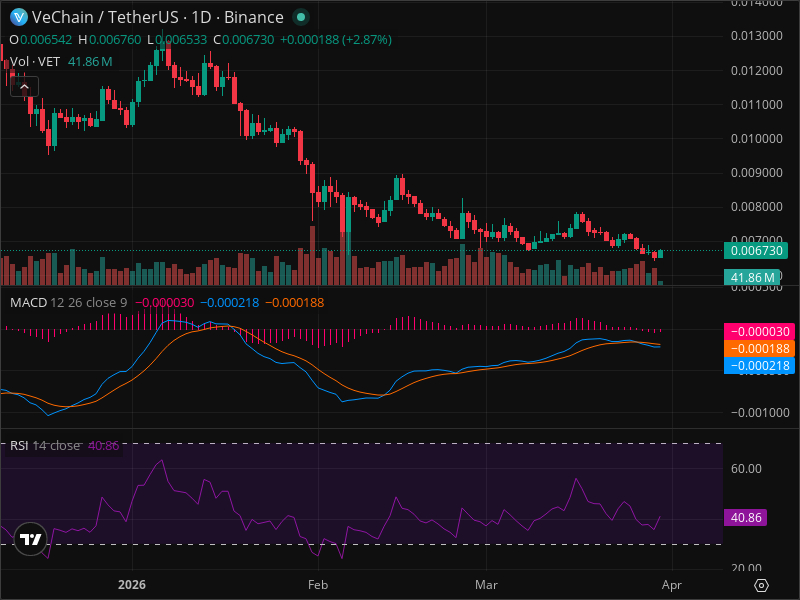The height and width of the screenshot is (600, 800).
Task: Click the volume legend value 41.86 M
Action: point(90,62)
